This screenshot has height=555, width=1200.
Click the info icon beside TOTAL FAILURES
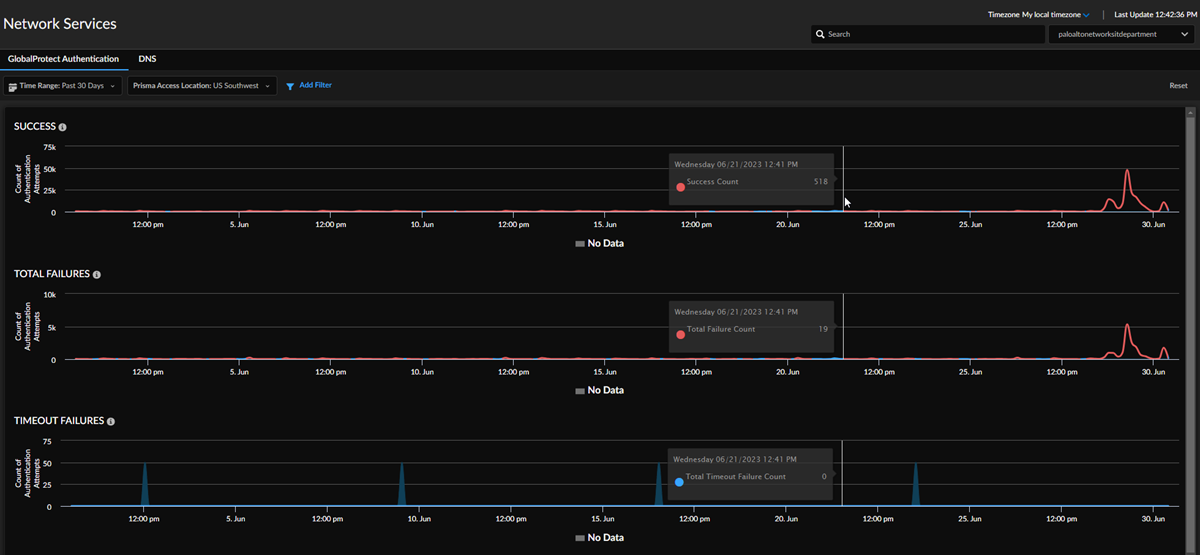tap(97, 274)
